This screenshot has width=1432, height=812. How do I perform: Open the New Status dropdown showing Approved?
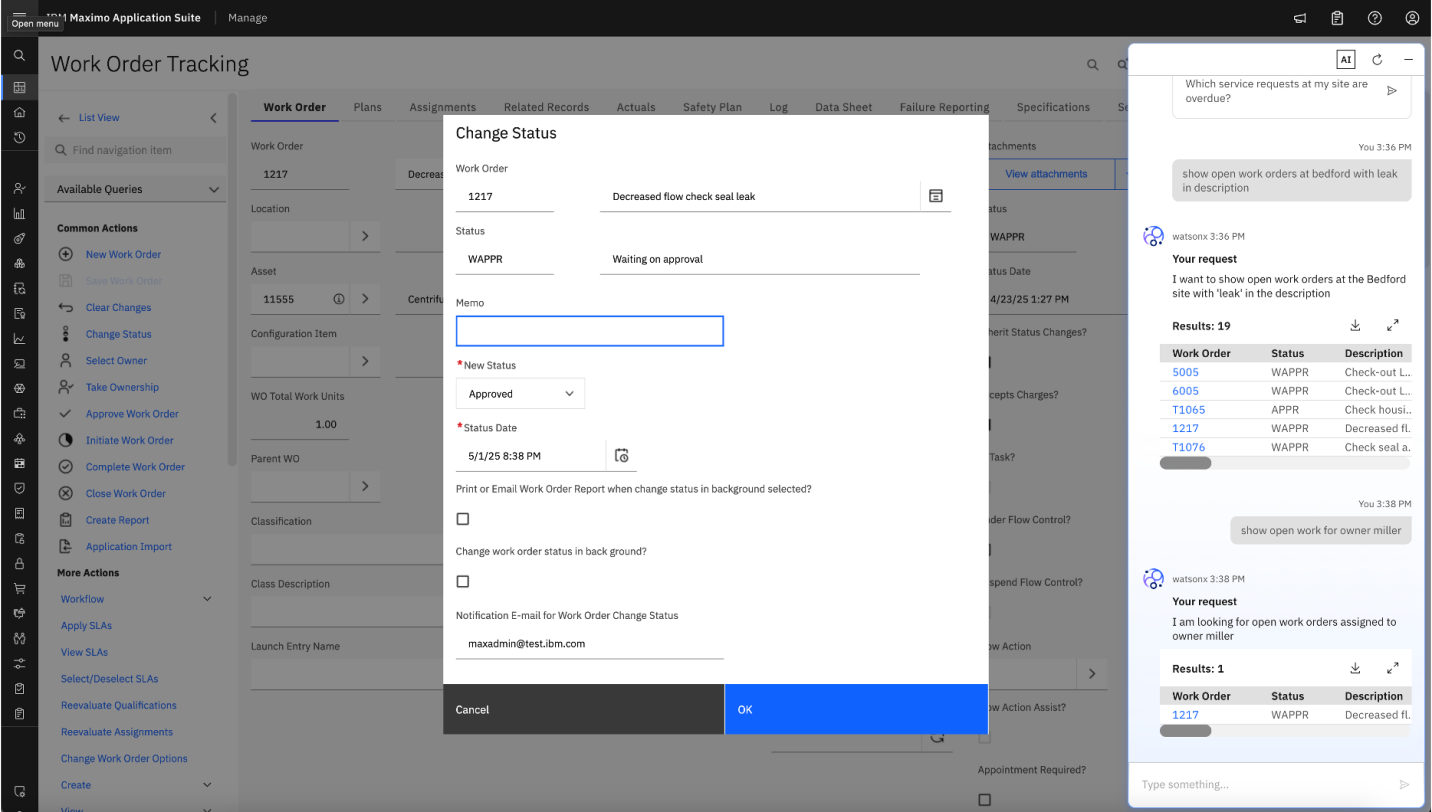pyautogui.click(x=520, y=394)
